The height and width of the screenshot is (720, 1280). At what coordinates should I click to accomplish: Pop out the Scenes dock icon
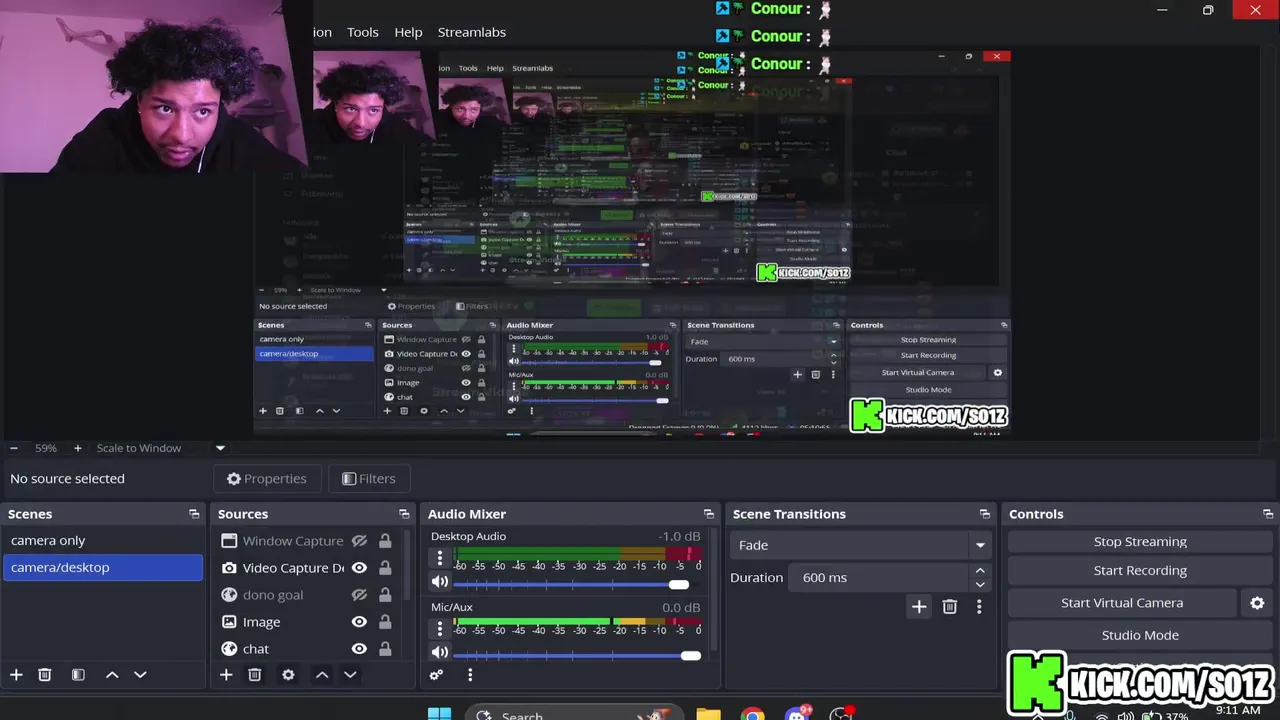[194, 514]
